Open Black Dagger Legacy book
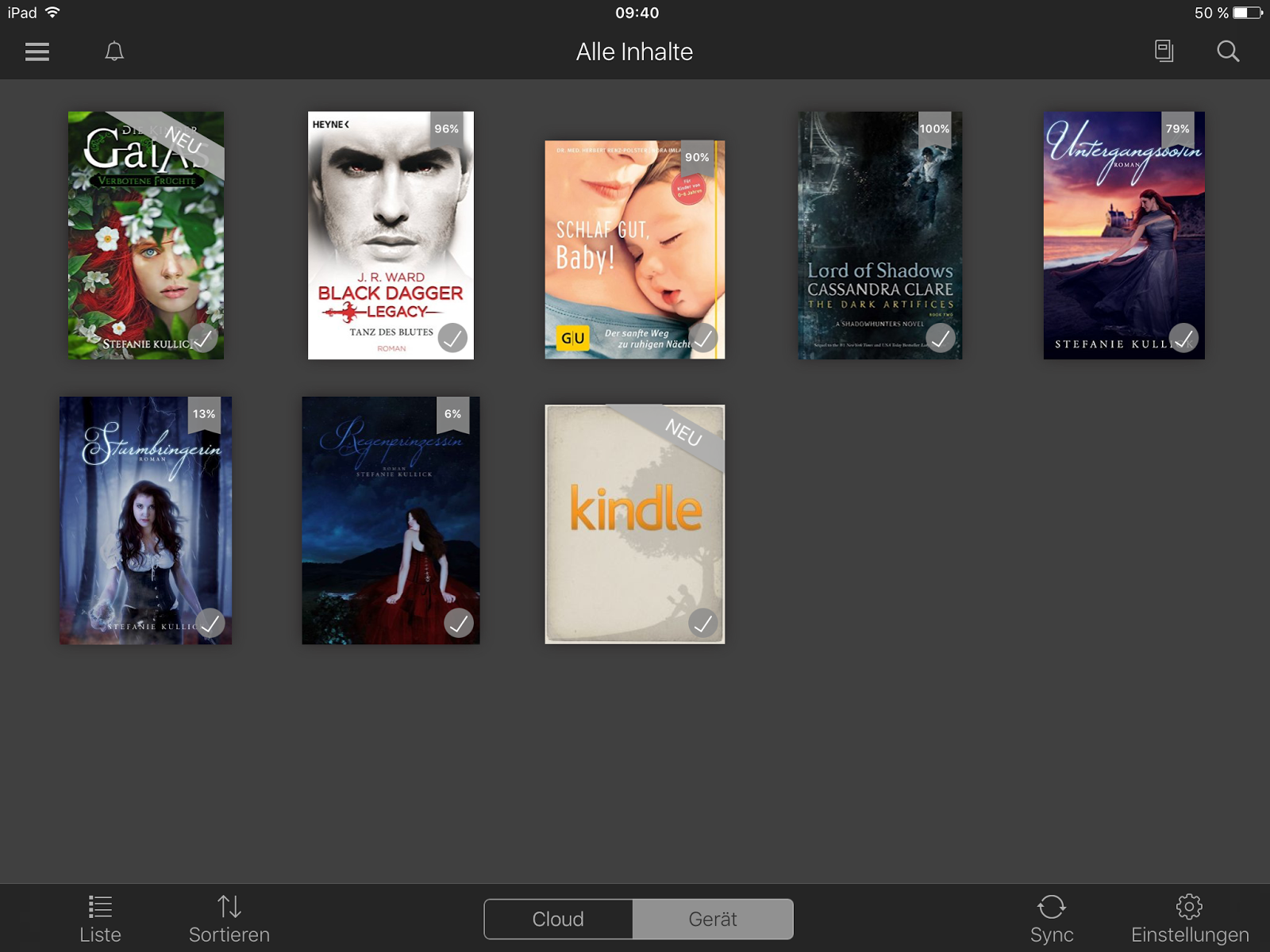1270x952 pixels. coord(391,236)
